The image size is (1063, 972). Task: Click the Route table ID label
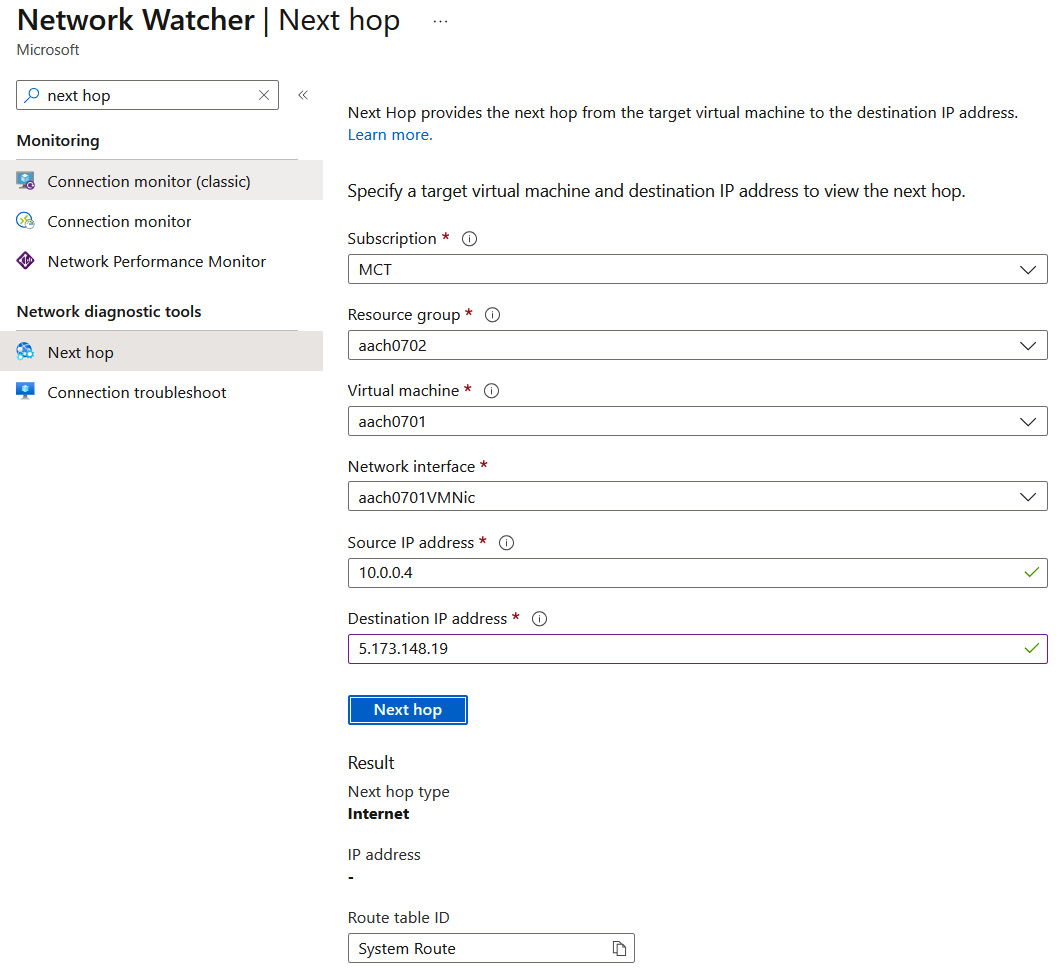click(399, 917)
